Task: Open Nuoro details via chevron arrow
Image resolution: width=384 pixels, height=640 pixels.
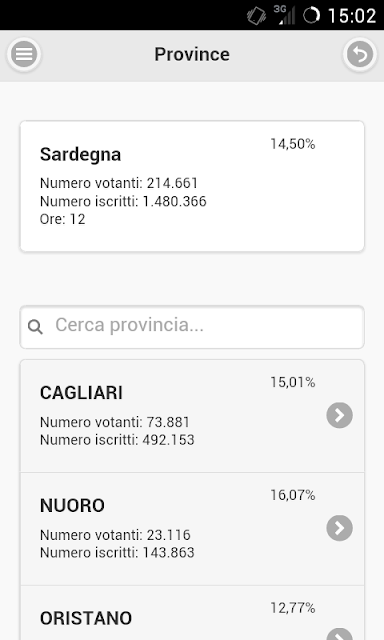Action: [340, 528]
